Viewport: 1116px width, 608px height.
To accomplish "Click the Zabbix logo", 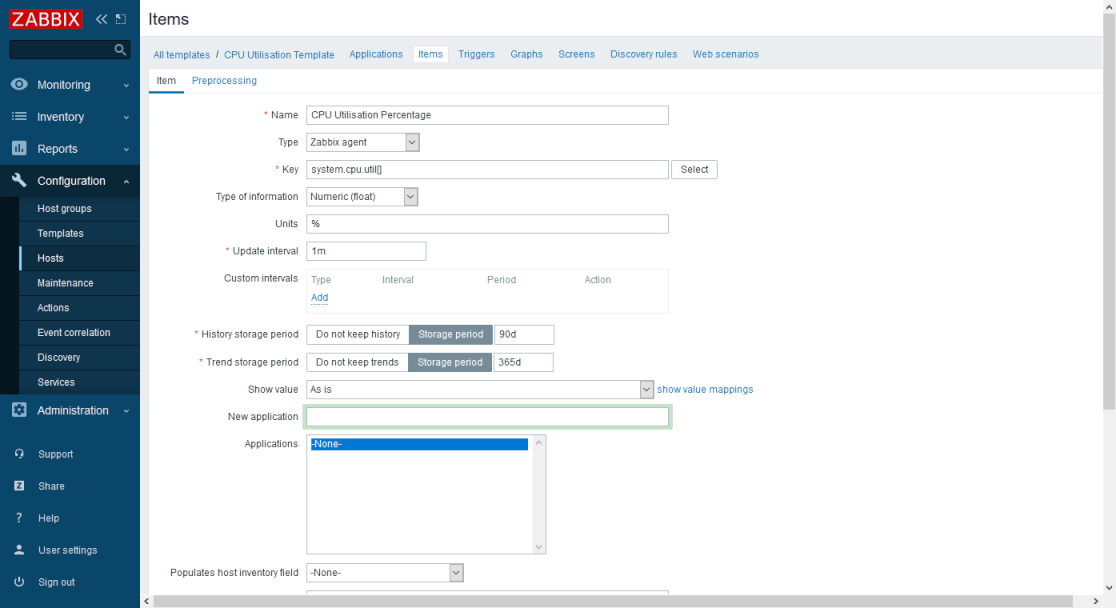I will tap(46, 19).
